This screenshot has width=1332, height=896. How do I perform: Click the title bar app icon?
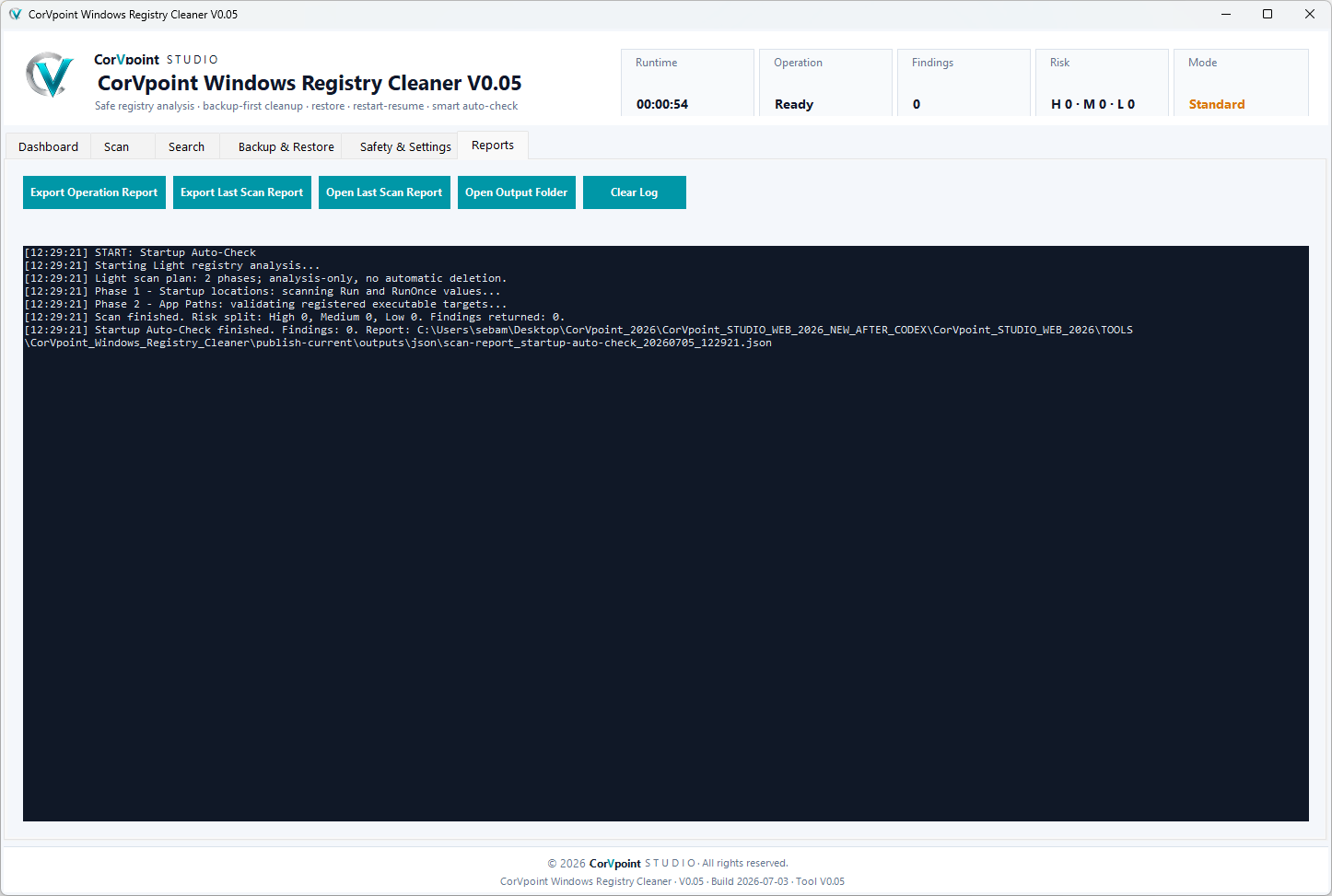point(15,14)
